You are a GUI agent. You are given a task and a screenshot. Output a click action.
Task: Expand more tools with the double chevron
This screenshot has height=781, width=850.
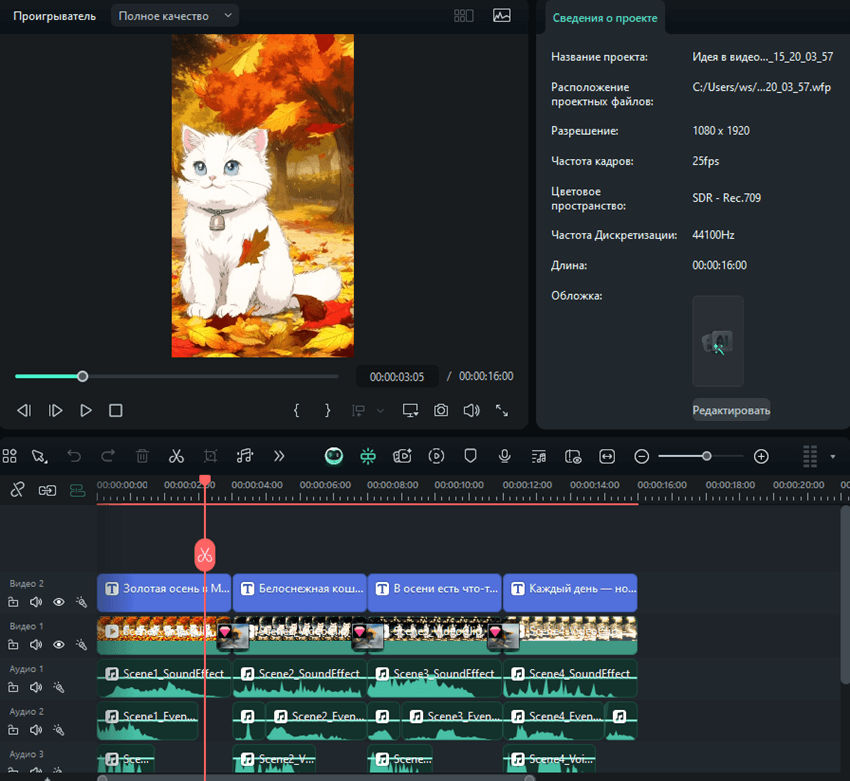tap(279, 456)
